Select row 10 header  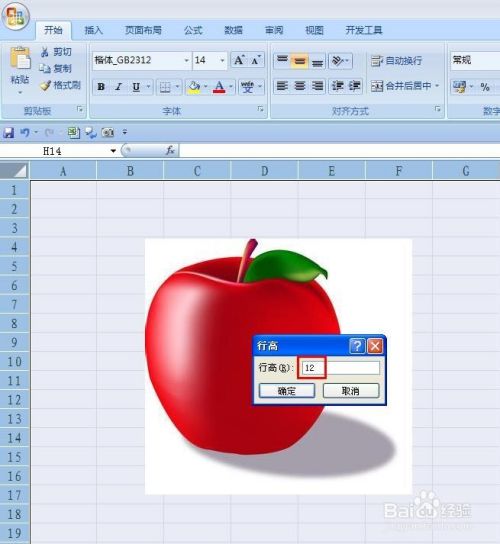click(x=14, y=362)
